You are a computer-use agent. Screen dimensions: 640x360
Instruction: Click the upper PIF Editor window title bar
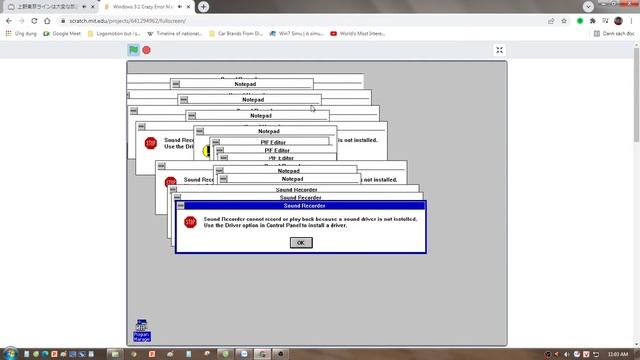tap(273, 142)
